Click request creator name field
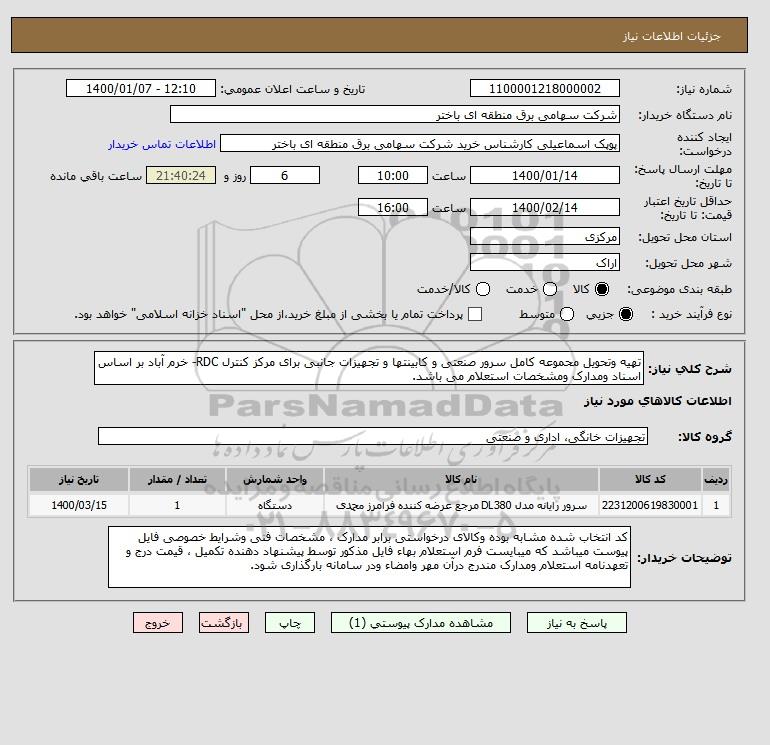The height and width of the screenshot is (745, 770). tap(420, 144)
